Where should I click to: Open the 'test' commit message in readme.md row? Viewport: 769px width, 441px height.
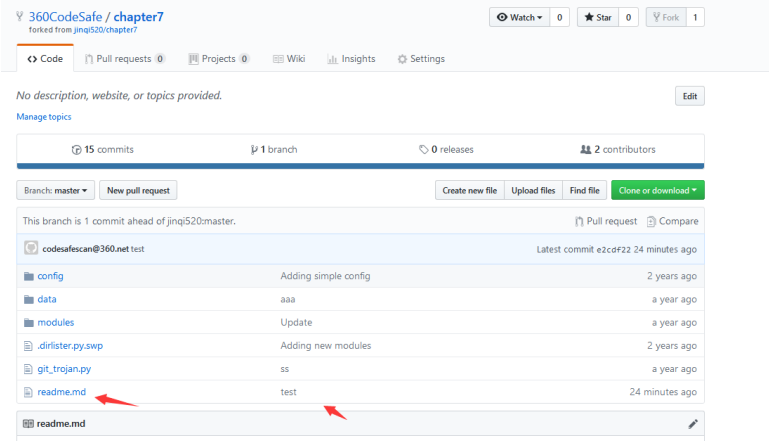(x=288, y=392)
